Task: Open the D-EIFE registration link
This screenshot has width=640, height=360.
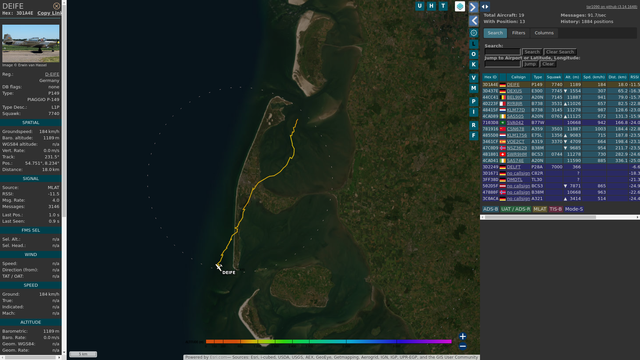Action: [52, 74]
